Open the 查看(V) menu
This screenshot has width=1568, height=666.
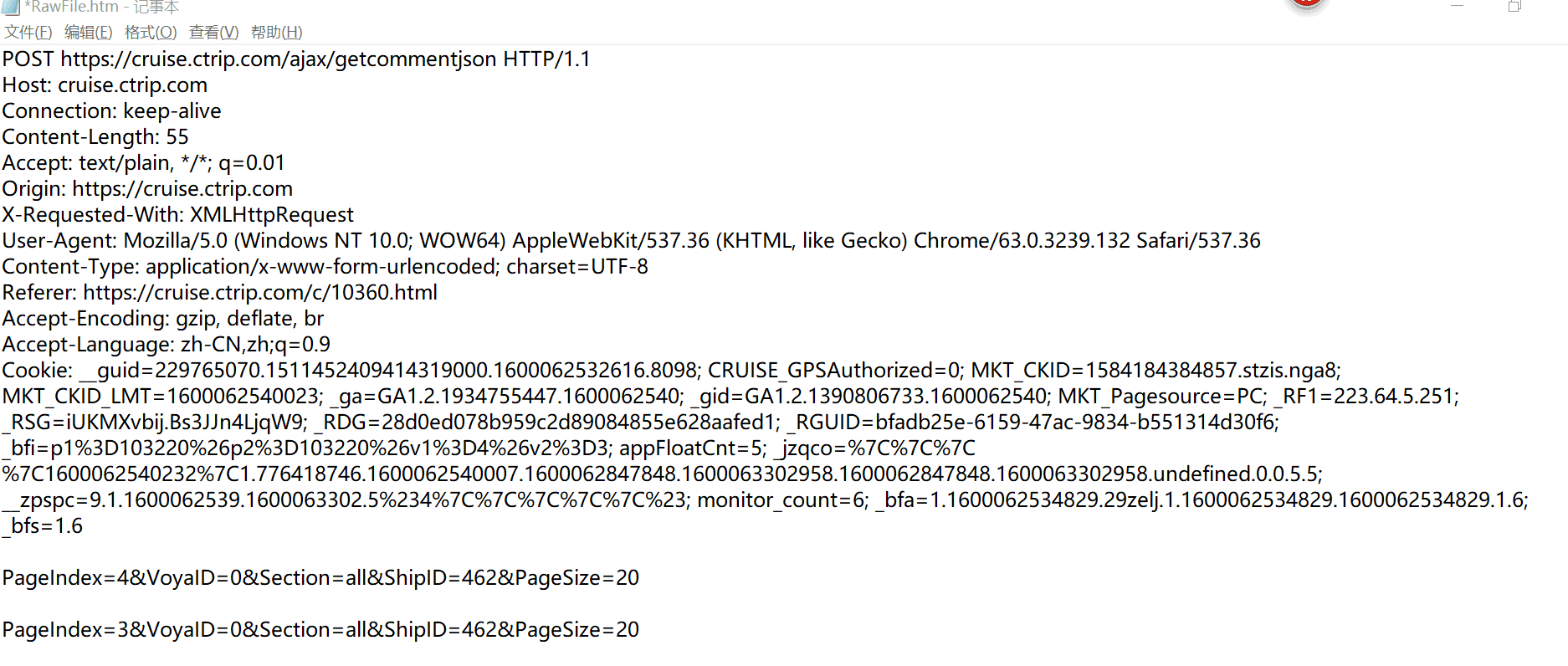click(x=213, y=32)
